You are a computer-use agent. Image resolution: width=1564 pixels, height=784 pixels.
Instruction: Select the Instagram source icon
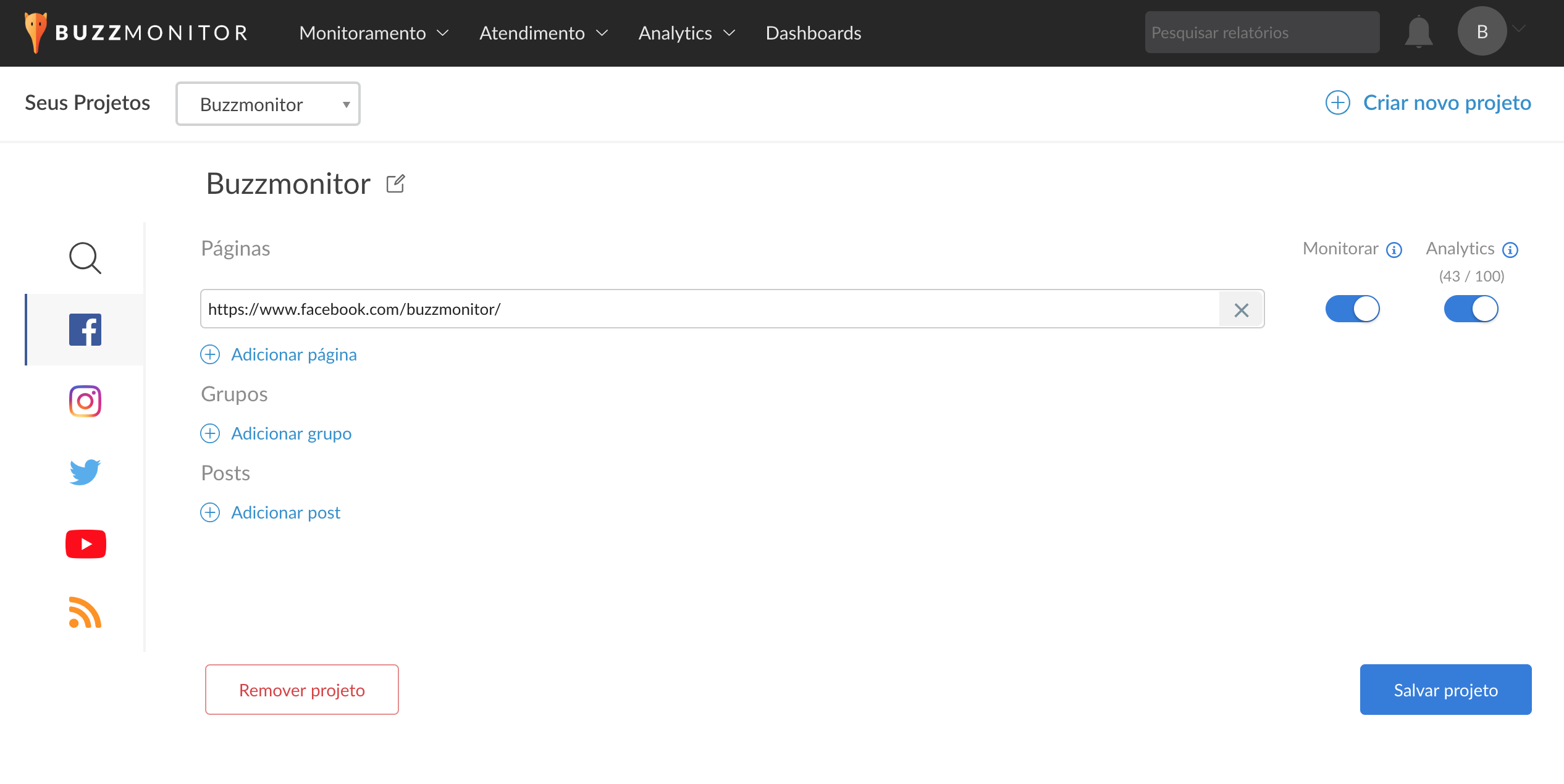[x=85, y=401]
